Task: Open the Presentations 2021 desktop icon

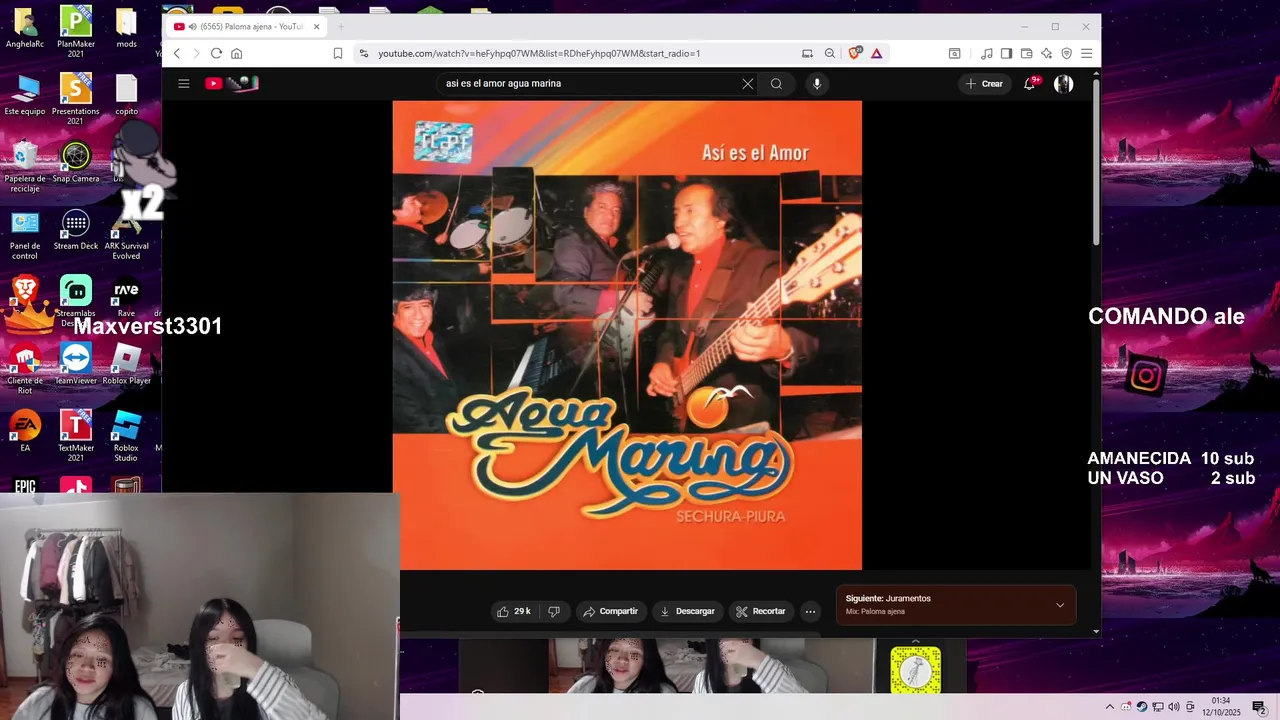Action: coord(76,99)
